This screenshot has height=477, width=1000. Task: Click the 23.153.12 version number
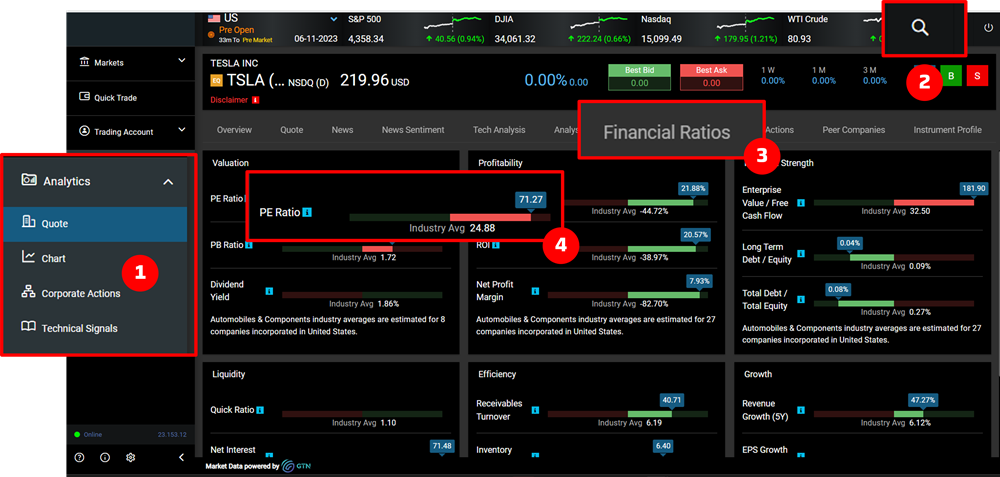[172, 435]
